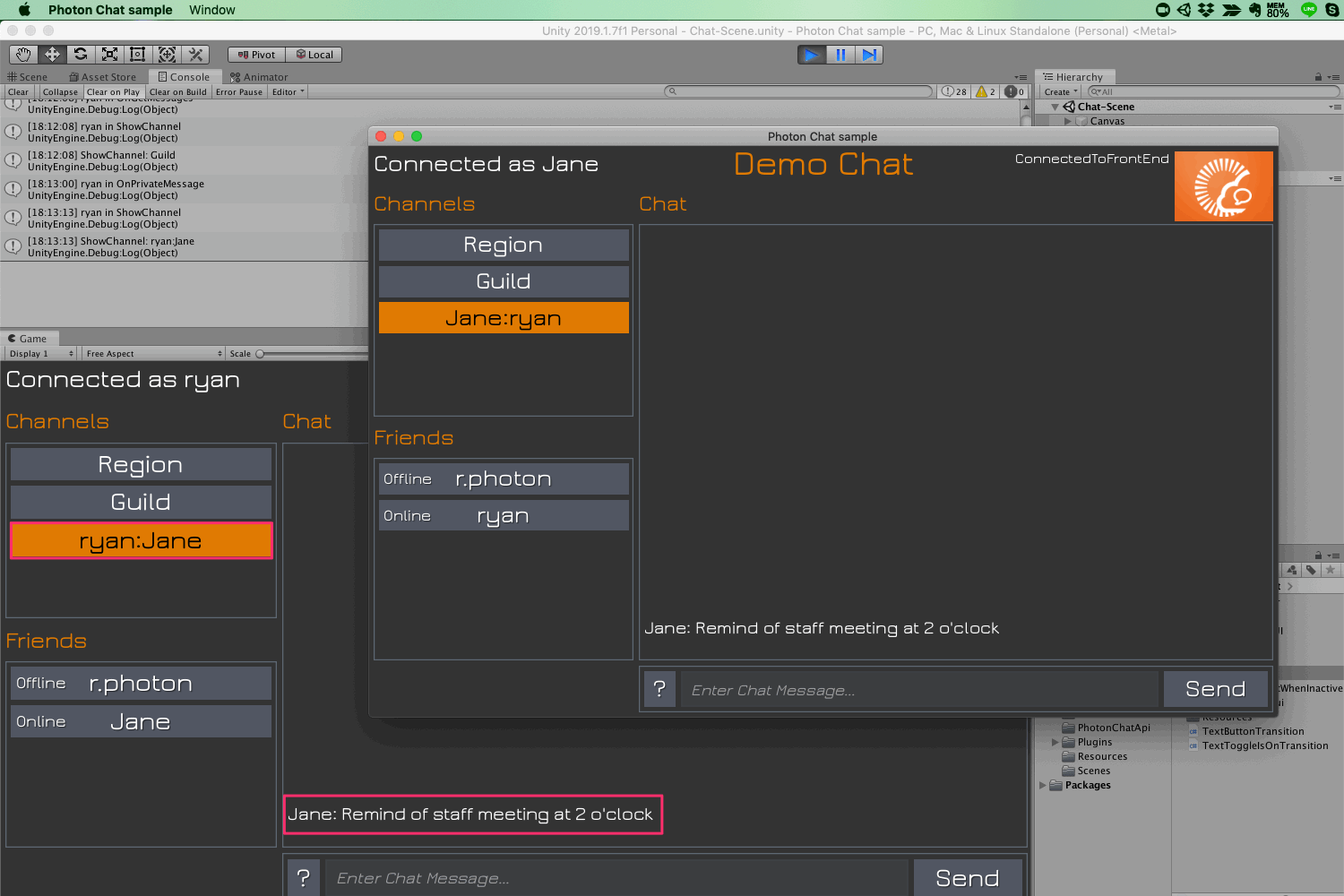Image resolution: width=1344 pixels, height=896 pixels.
Task: Click the Play button in Unity
Action: click(x=812, y=55)
